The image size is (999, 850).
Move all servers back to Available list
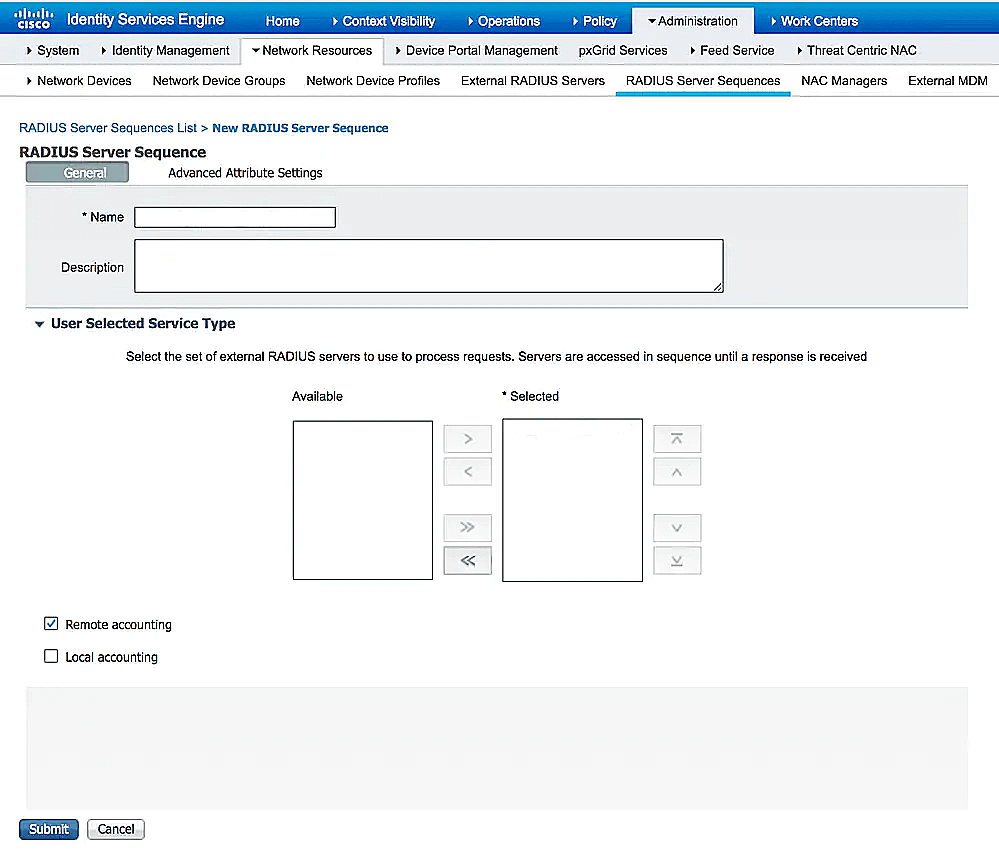tap(468, 561)
